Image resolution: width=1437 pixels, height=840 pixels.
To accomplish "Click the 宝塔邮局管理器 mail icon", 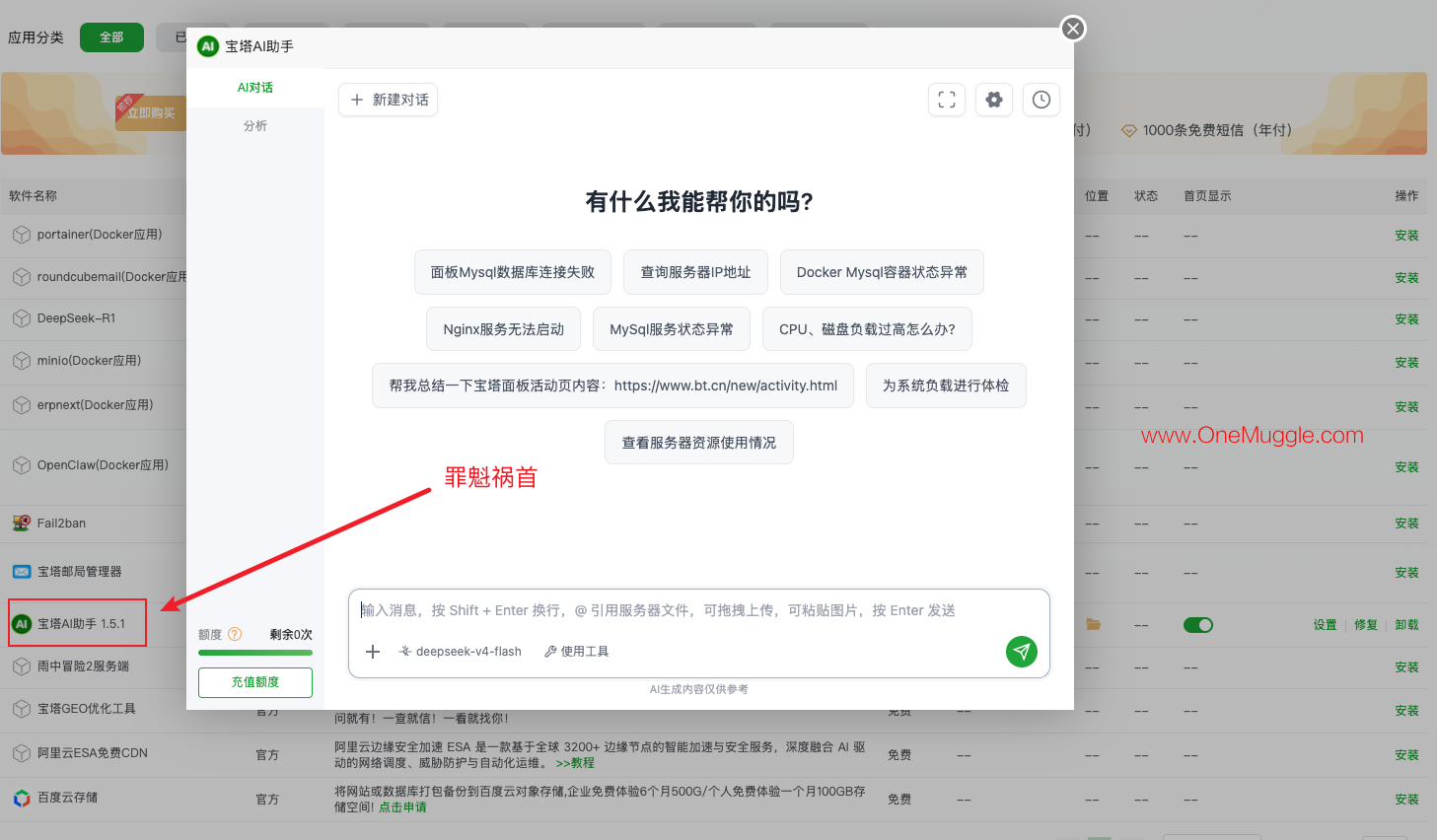I will (x=22, y=572).
